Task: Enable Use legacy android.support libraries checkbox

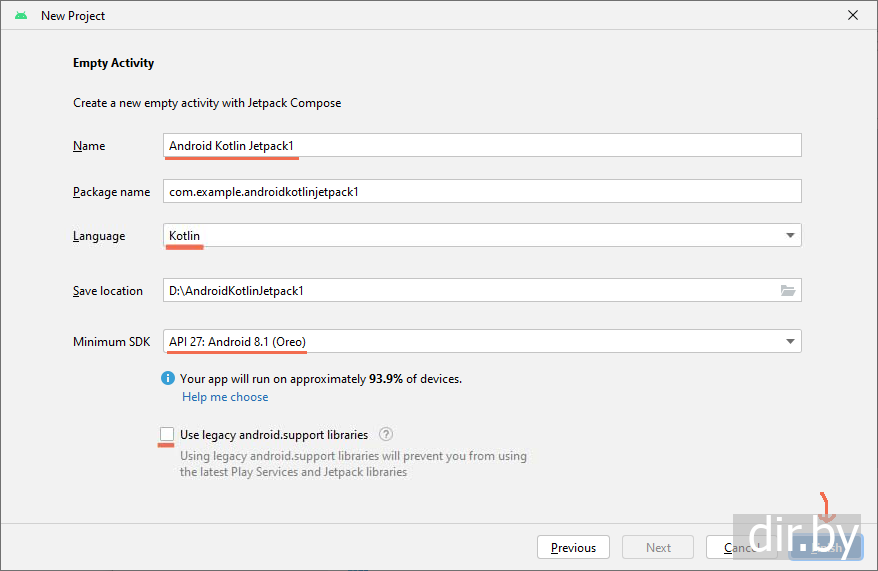Action: (x=166, y=434)
